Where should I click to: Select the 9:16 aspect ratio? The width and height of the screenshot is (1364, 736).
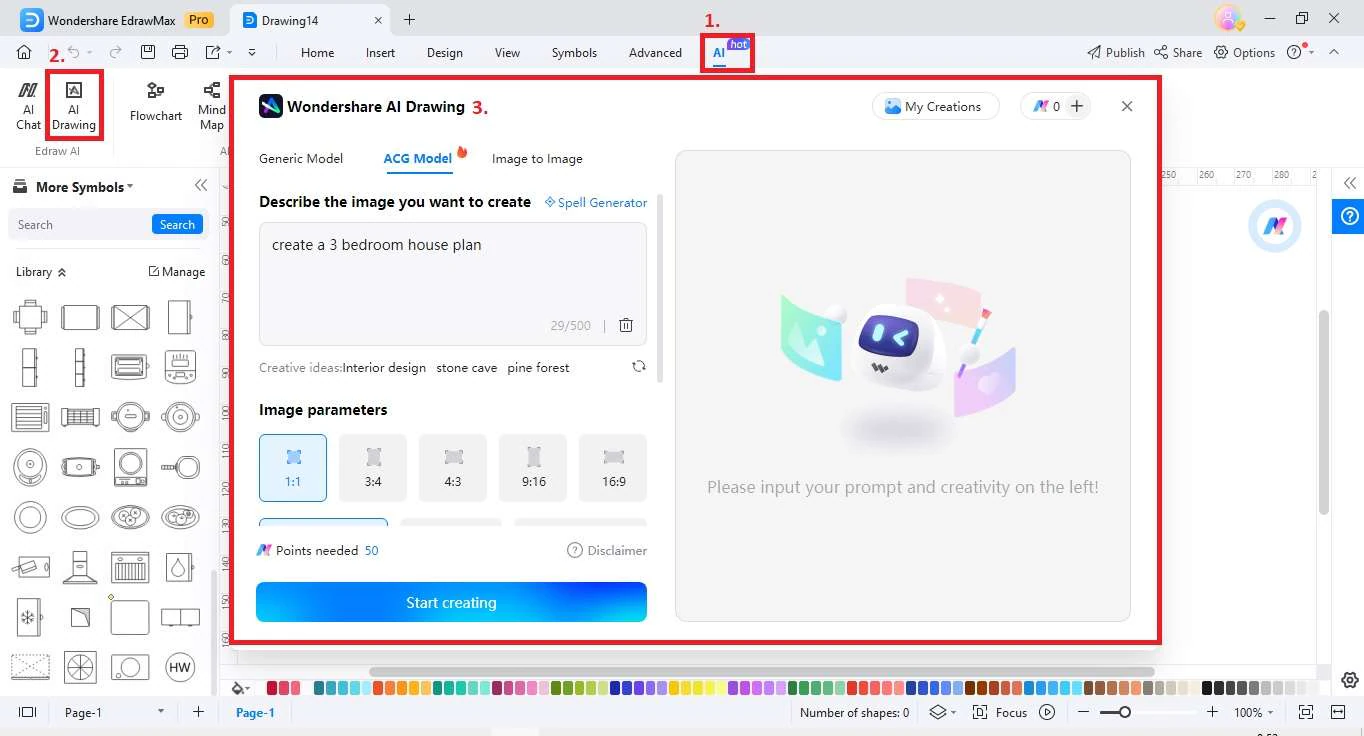point(533,468)
